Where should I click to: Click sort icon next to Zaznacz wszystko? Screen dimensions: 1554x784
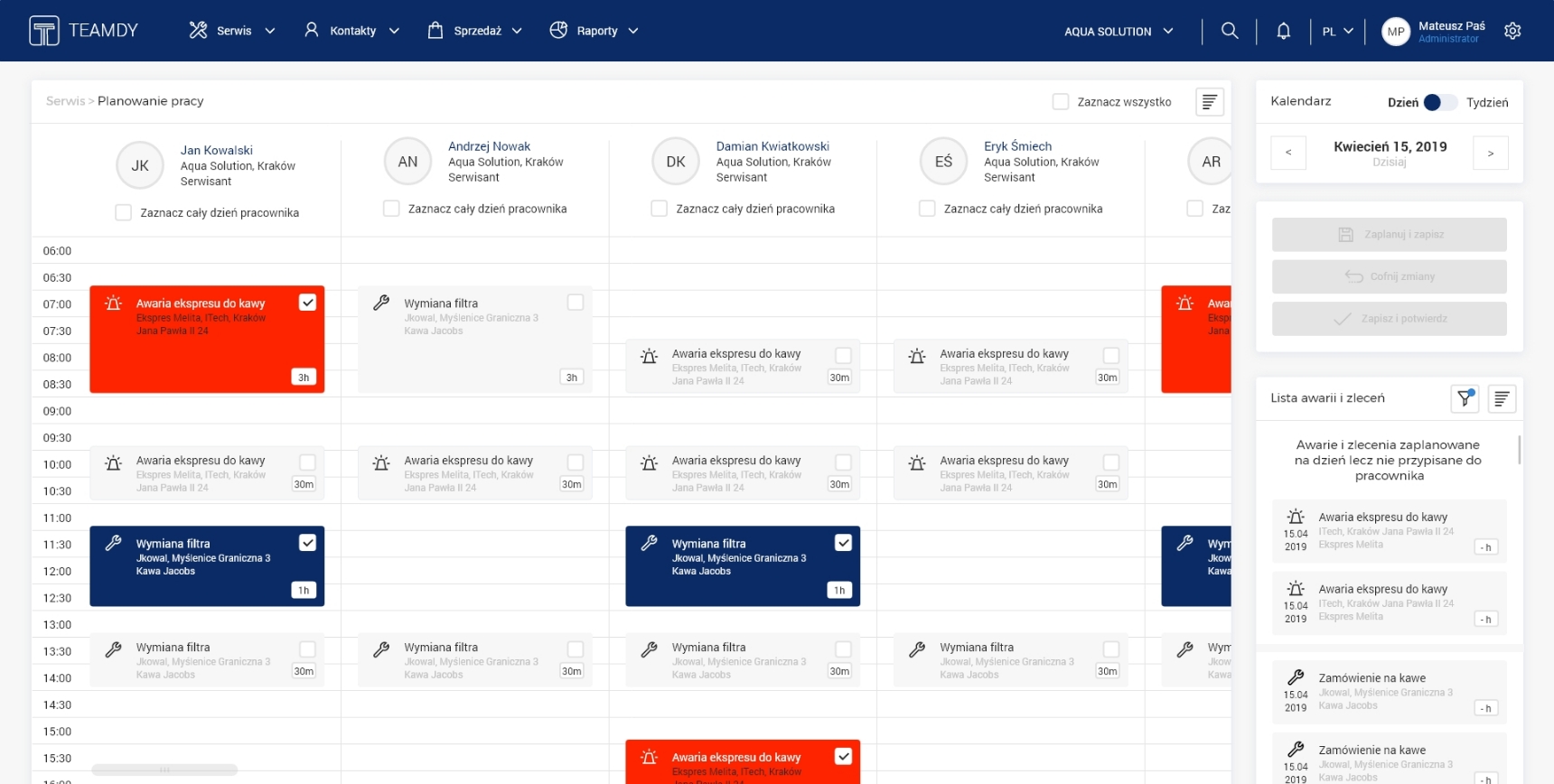[x=1209, y=102]
